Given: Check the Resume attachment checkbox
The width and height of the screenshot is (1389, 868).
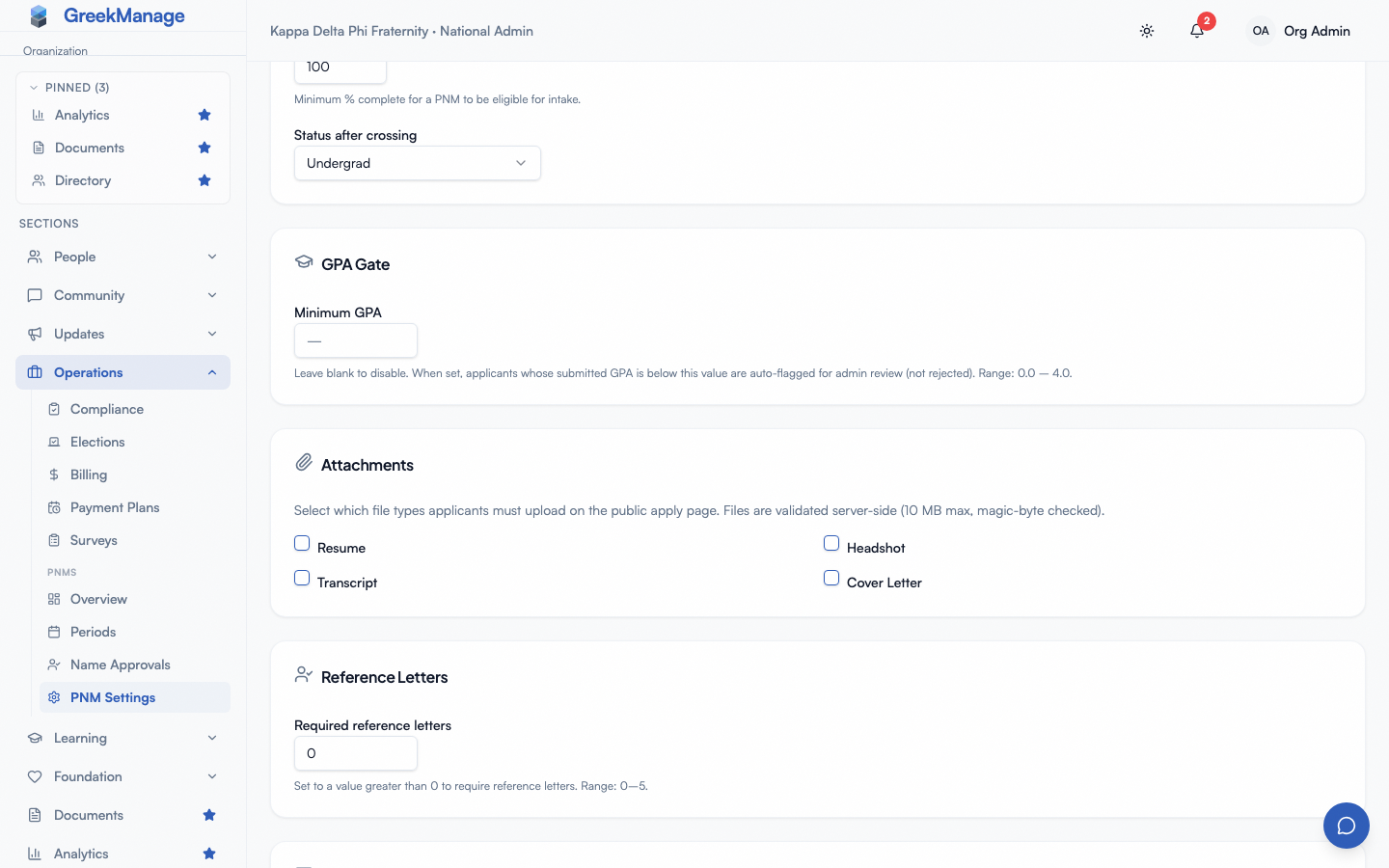Looking at the screenshot, I should 302,543.
